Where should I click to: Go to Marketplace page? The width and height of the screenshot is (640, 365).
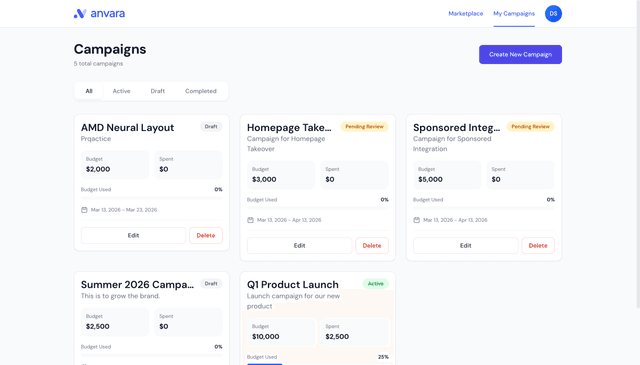466,13
